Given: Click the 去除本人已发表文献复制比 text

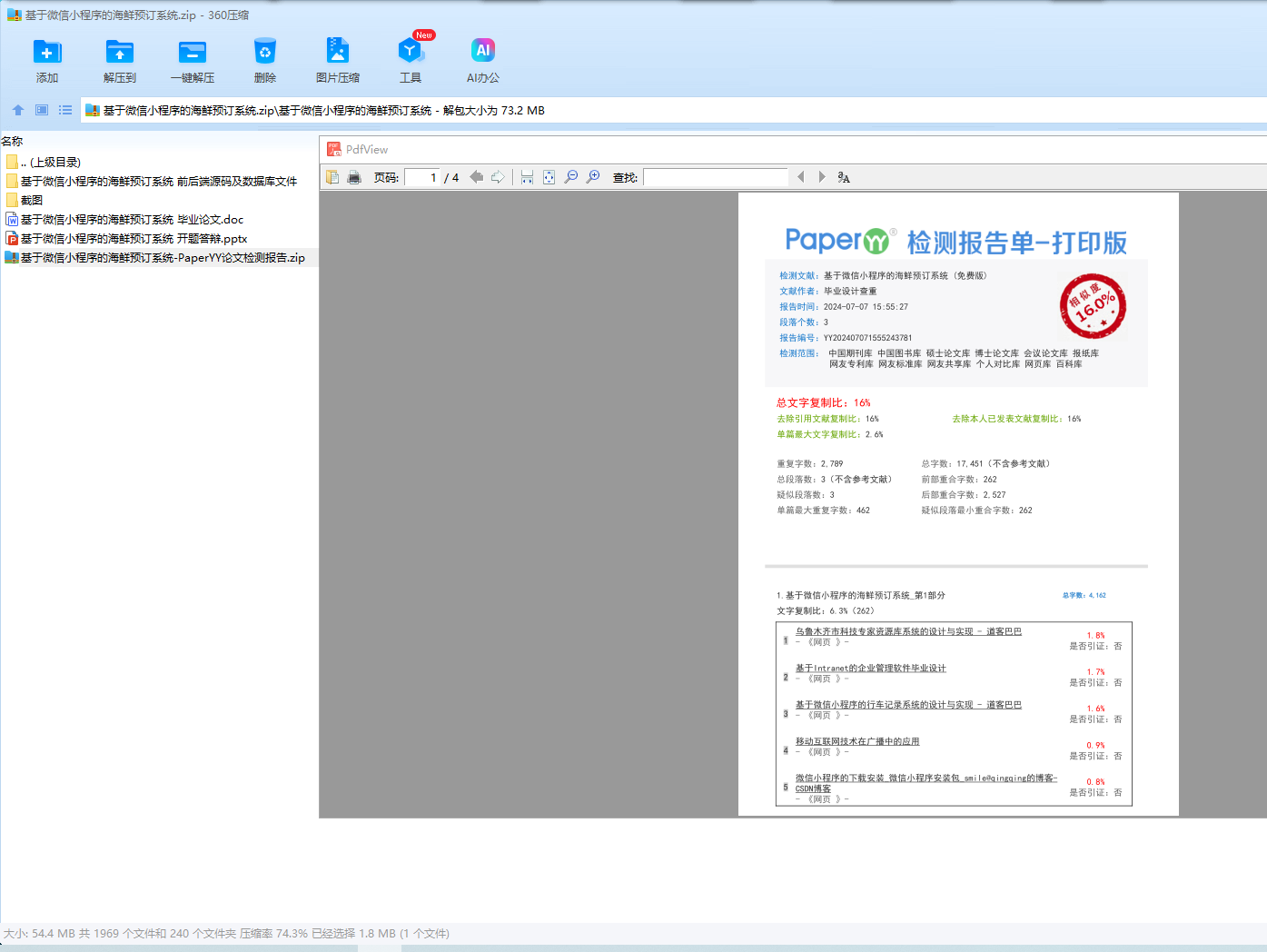Looking at the screenshot, I should 1016,419.
